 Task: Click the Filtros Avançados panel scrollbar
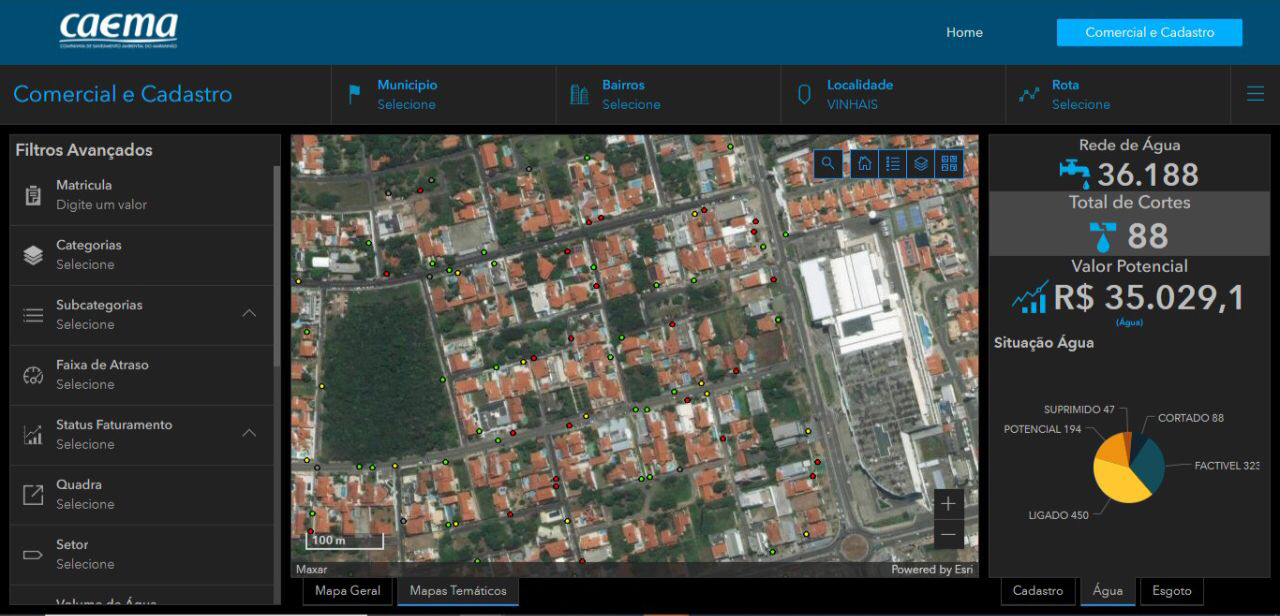click(277, 265)
